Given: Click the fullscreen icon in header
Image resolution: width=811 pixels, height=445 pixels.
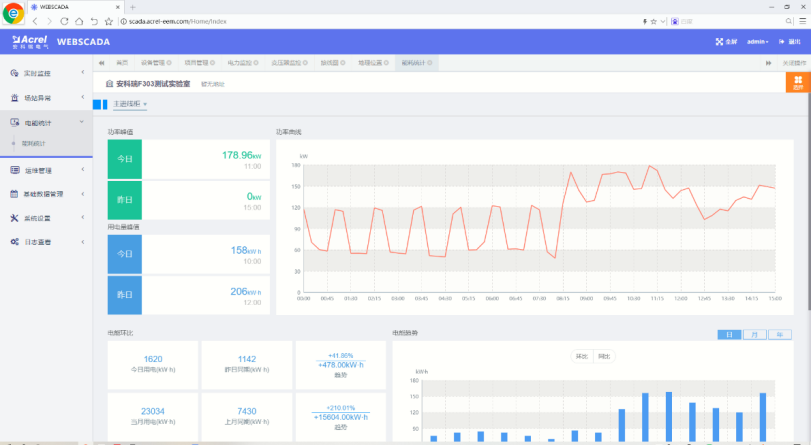Looking at the screenshot, I should (x=719, y=42).
